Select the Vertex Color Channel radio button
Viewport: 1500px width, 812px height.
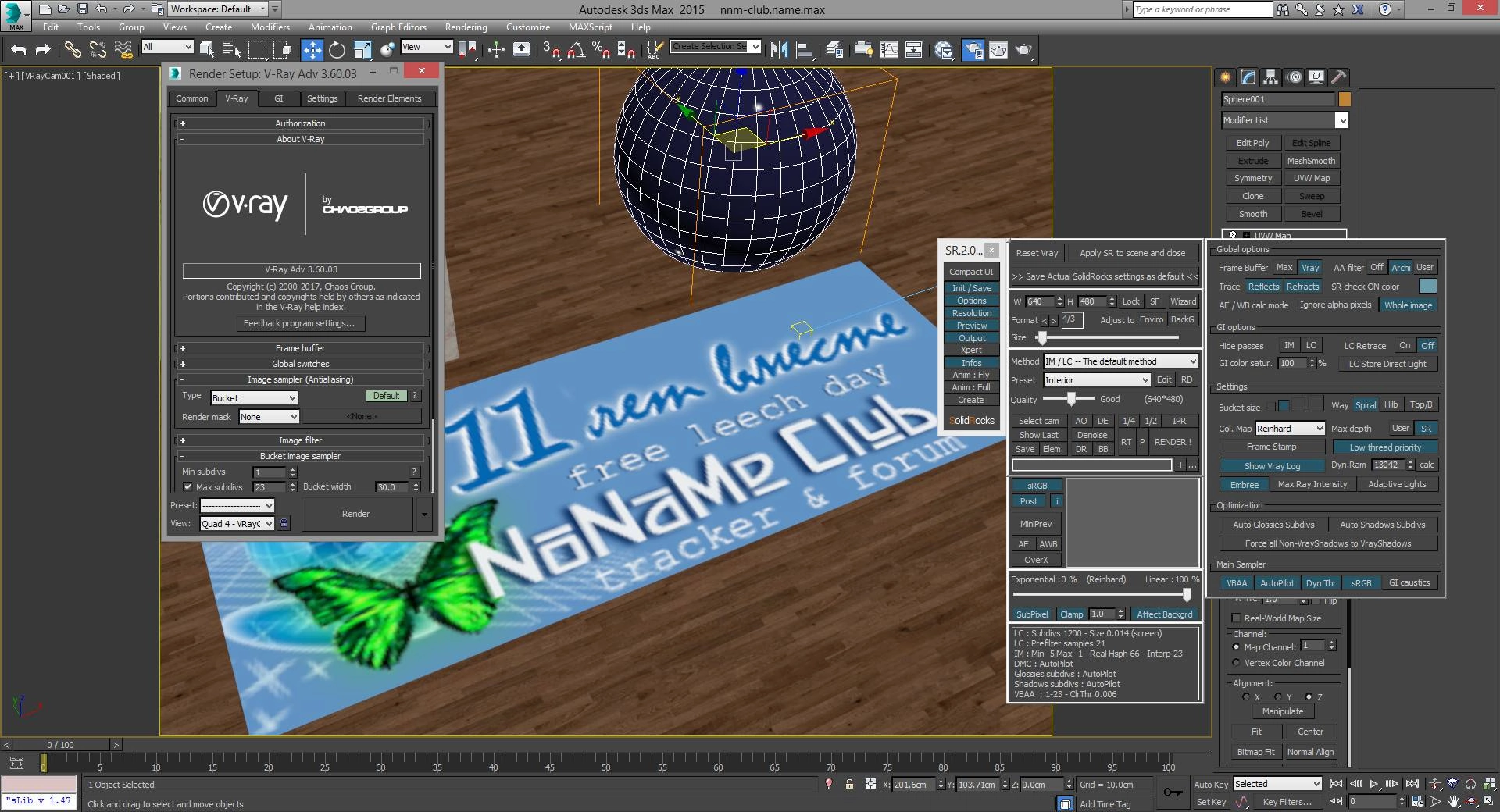tap(1236, 663)
